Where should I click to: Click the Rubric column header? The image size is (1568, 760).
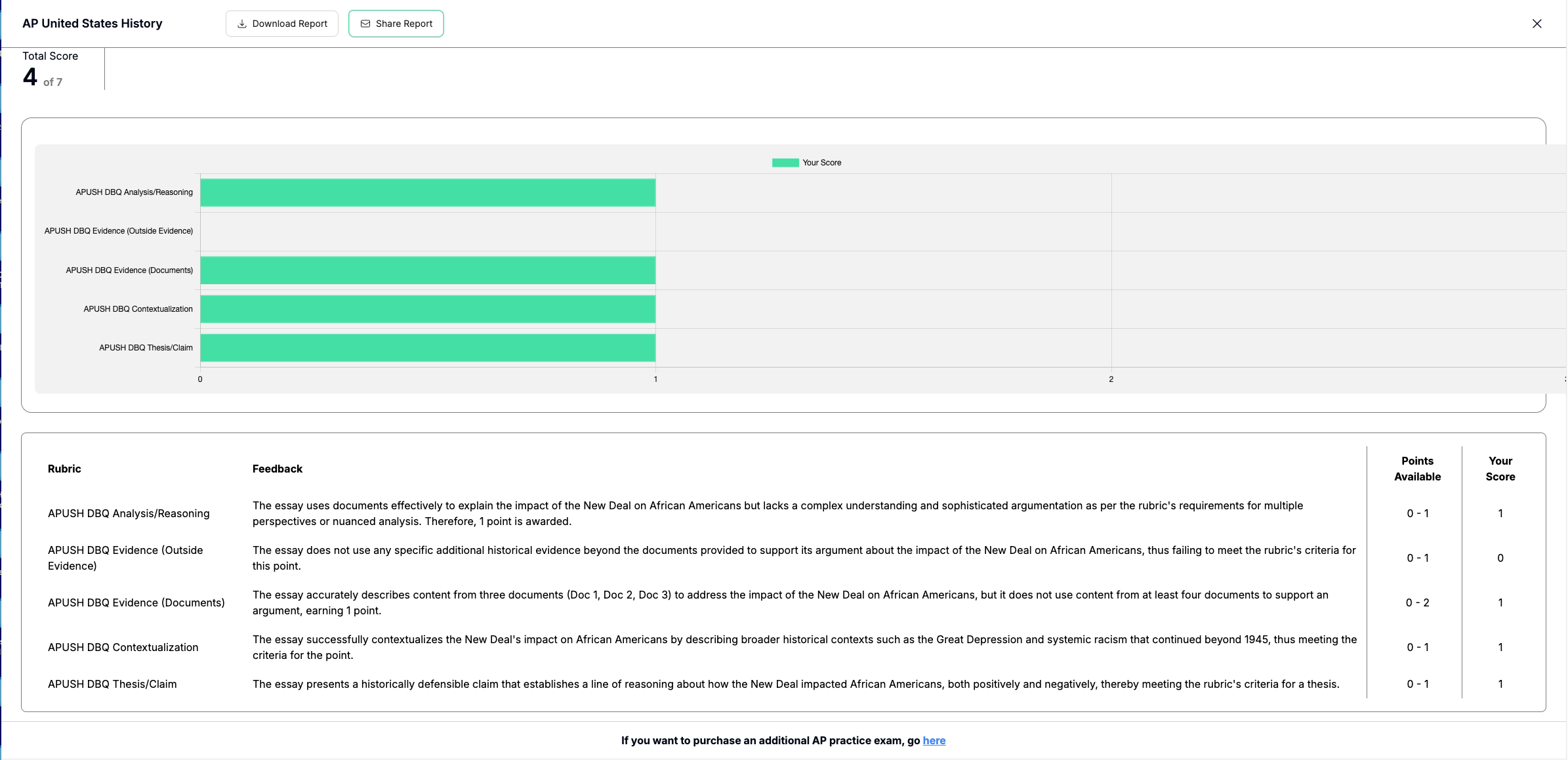pyautogui.click(x=64, y=469)
